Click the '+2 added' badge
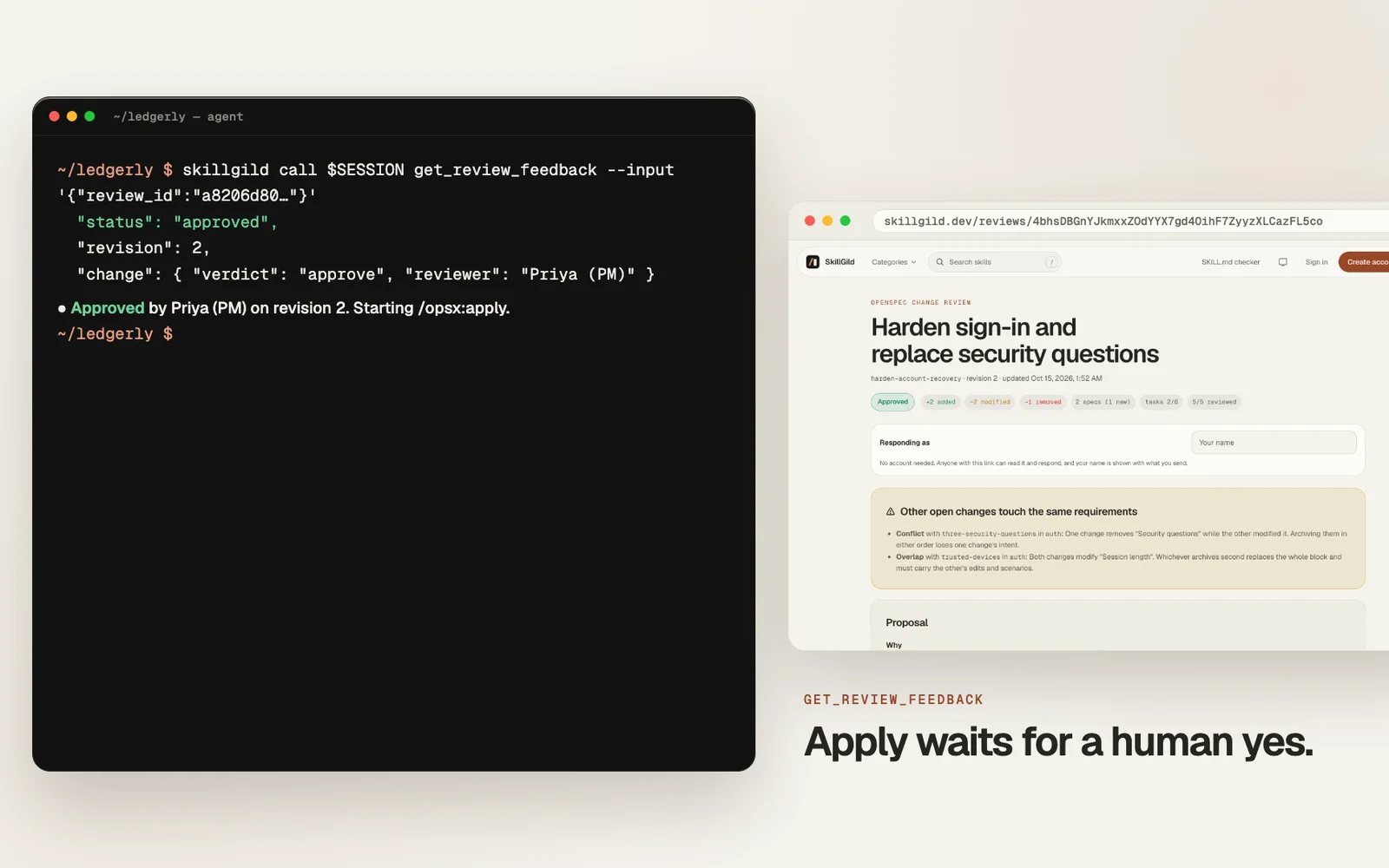This screenshot has height=868, width=1389. (940, 402)
